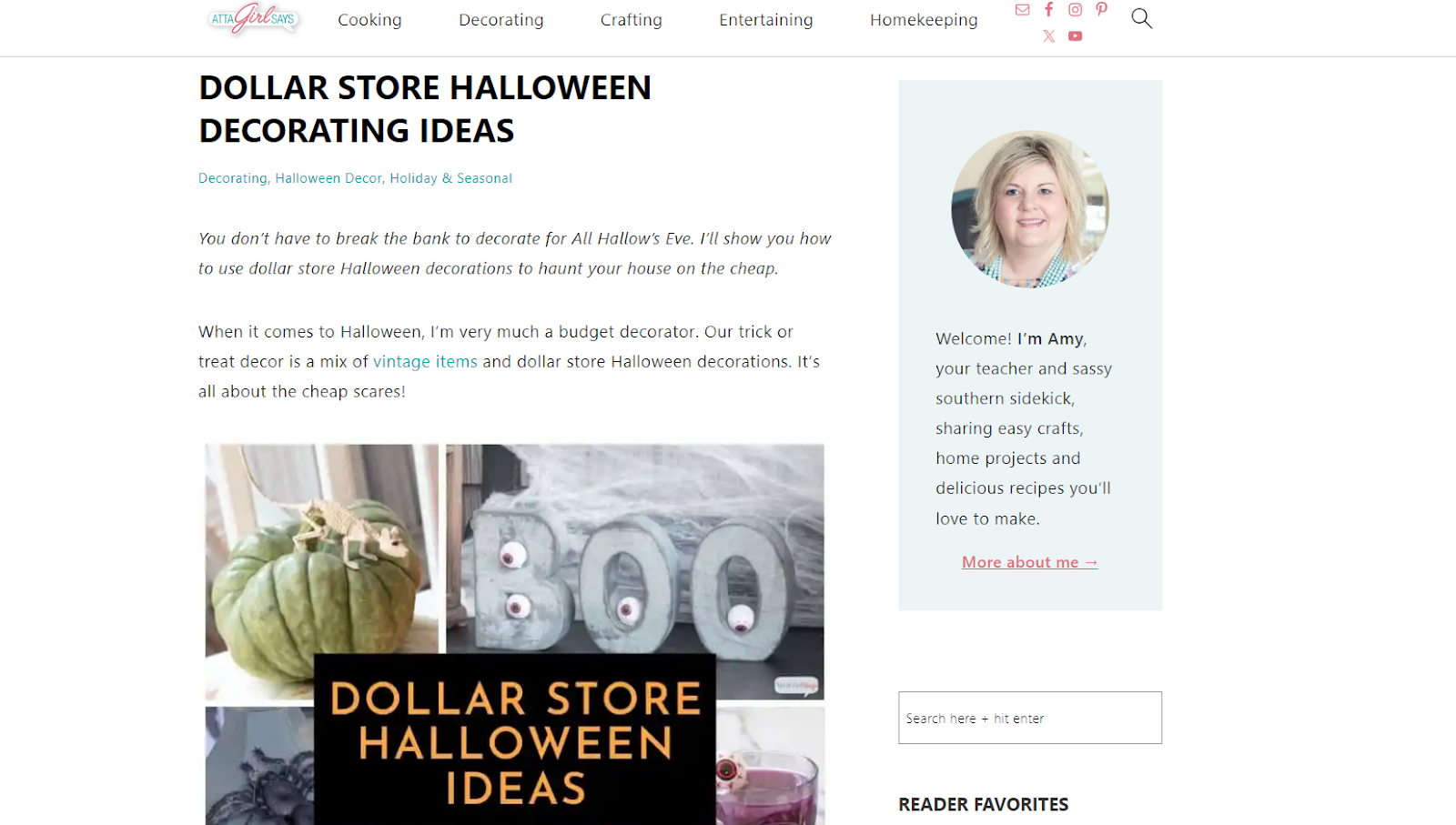Screen dimensions: 1456x825
Task: Open the Holiday & Seasonal category link
Action: pos(451,178)
